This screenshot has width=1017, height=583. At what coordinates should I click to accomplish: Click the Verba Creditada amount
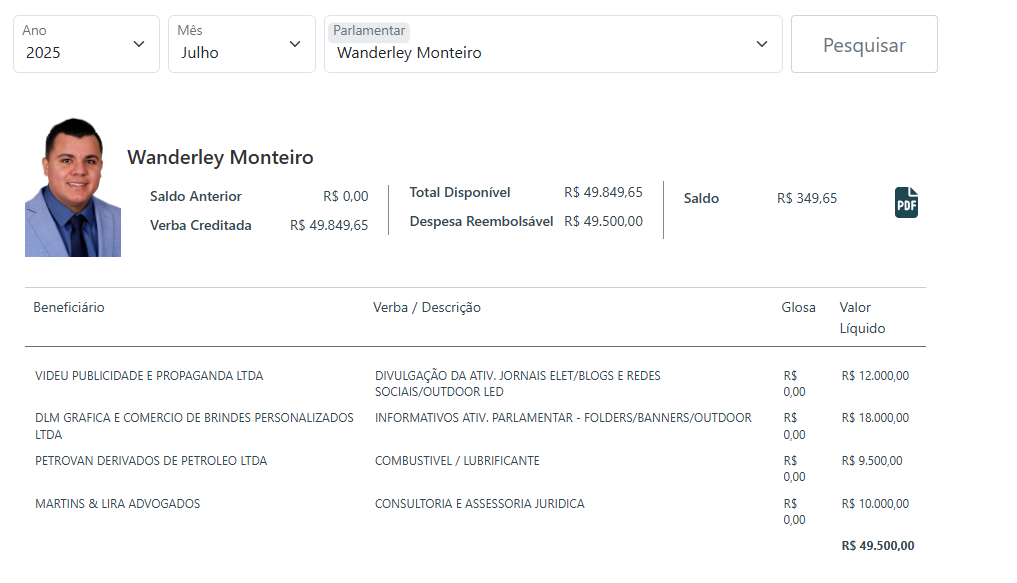coord(328,225)
